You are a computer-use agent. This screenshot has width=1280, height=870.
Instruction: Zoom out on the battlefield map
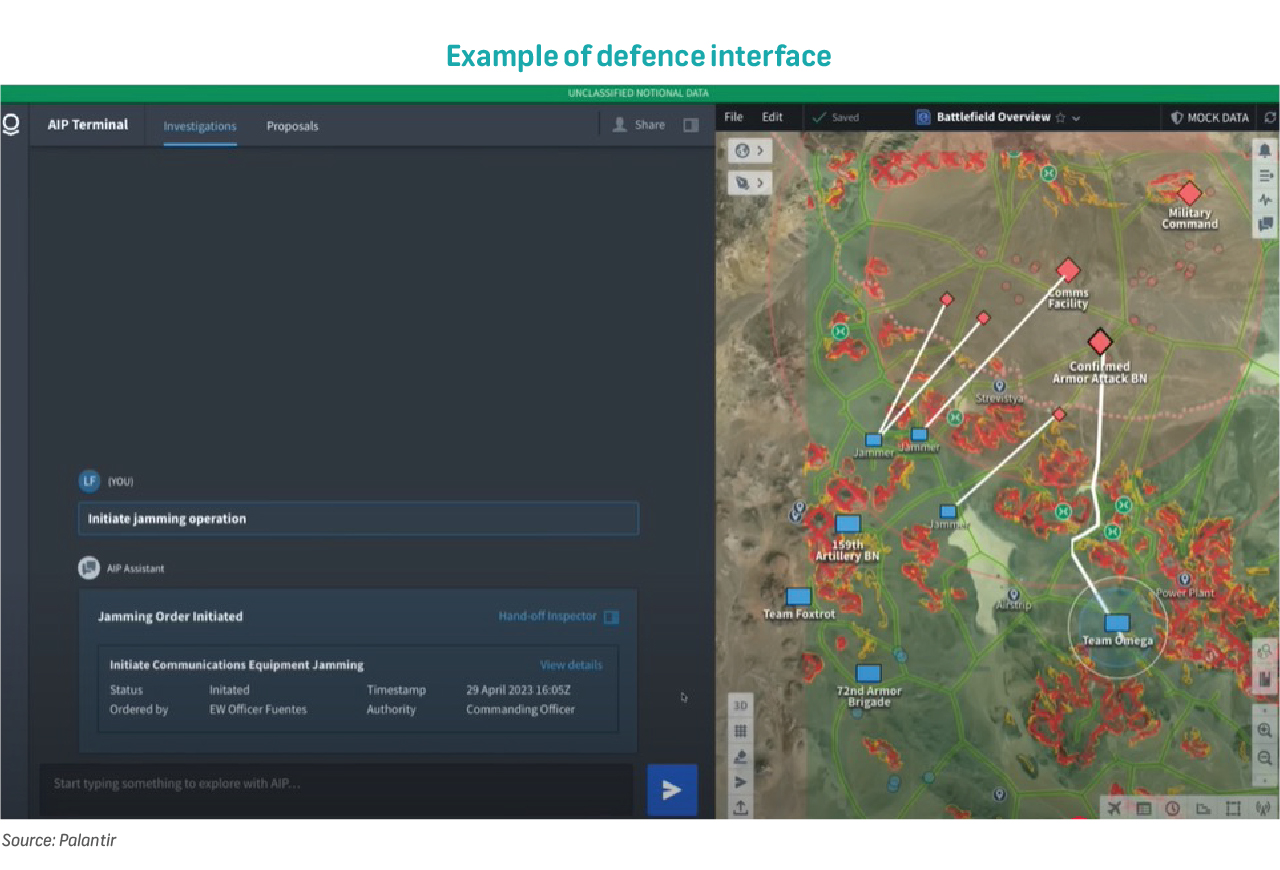(x=1265, y=758)
